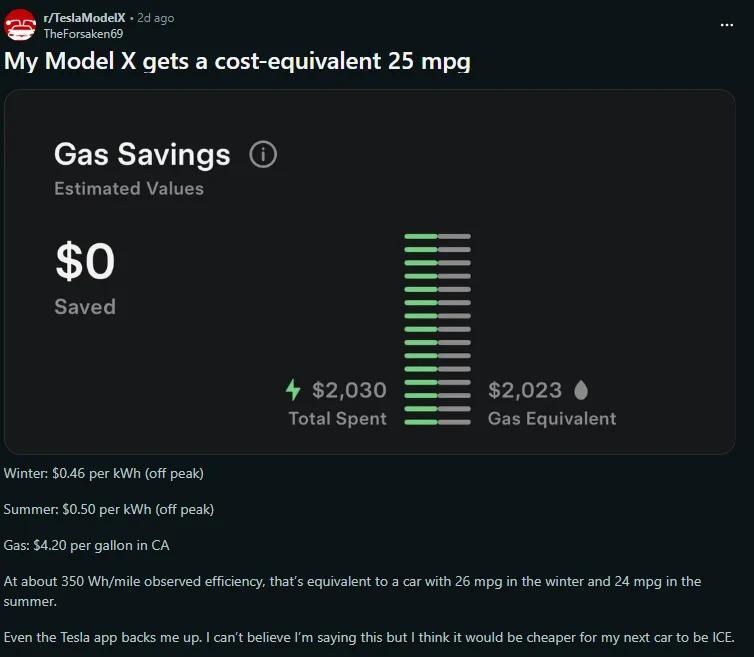The height and width of the screenshot is (657, 754).
Task: Click the Summer $0.50 per kWh line
Action: click(x=109, y=509)
